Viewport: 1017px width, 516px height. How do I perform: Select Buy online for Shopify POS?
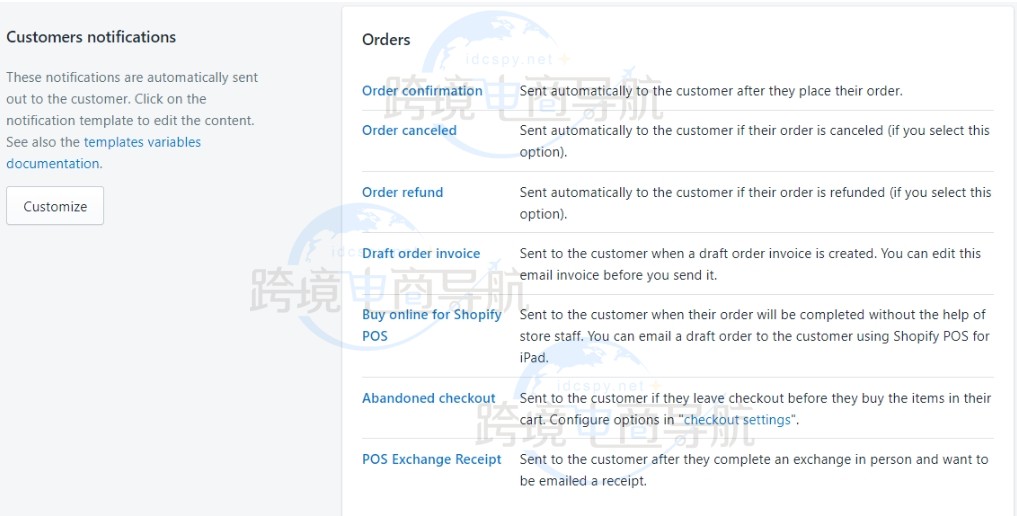(431, 315)
